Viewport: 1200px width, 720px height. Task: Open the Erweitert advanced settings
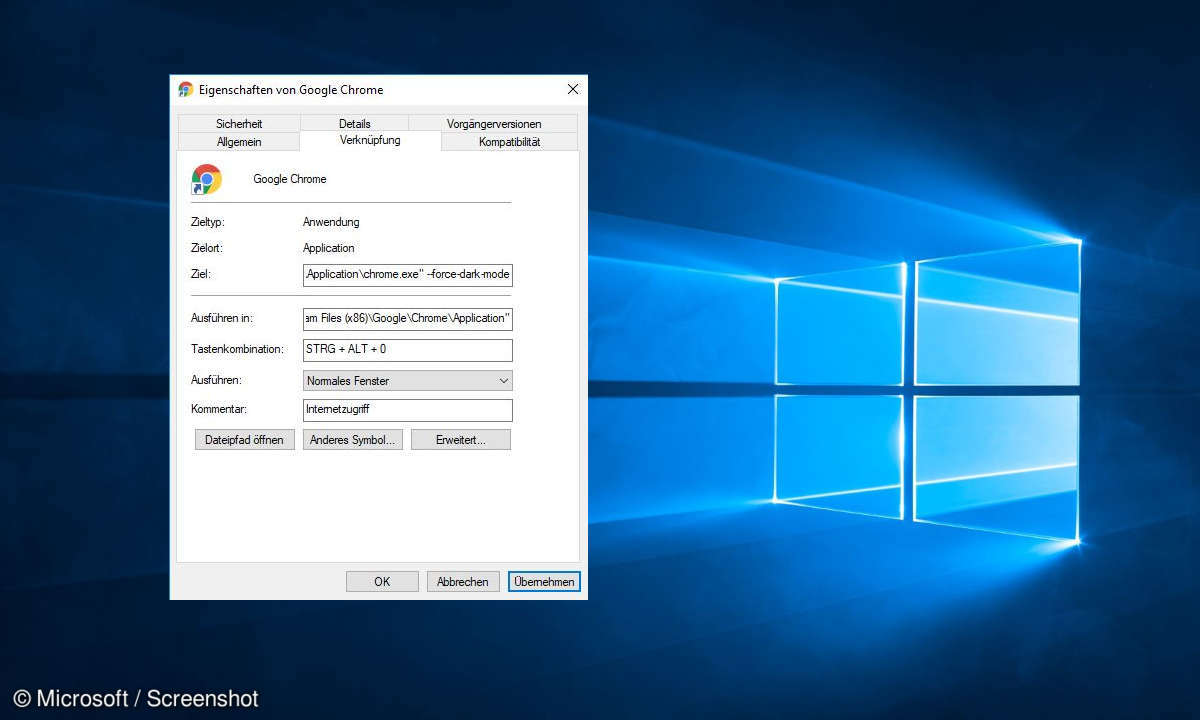(x=461, y=440)
